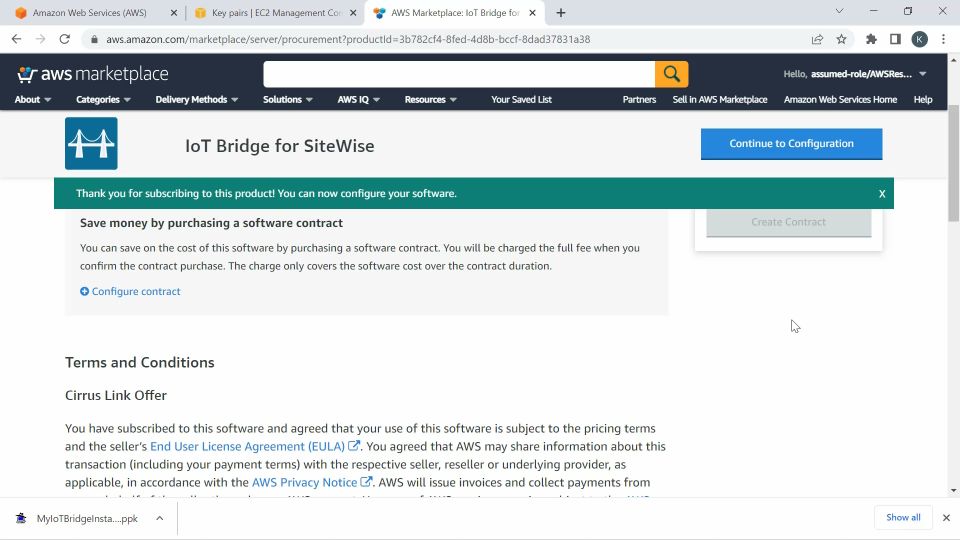Click the Marketplace search input field
This screenshot has height=540, width=960.
point(459,74)
